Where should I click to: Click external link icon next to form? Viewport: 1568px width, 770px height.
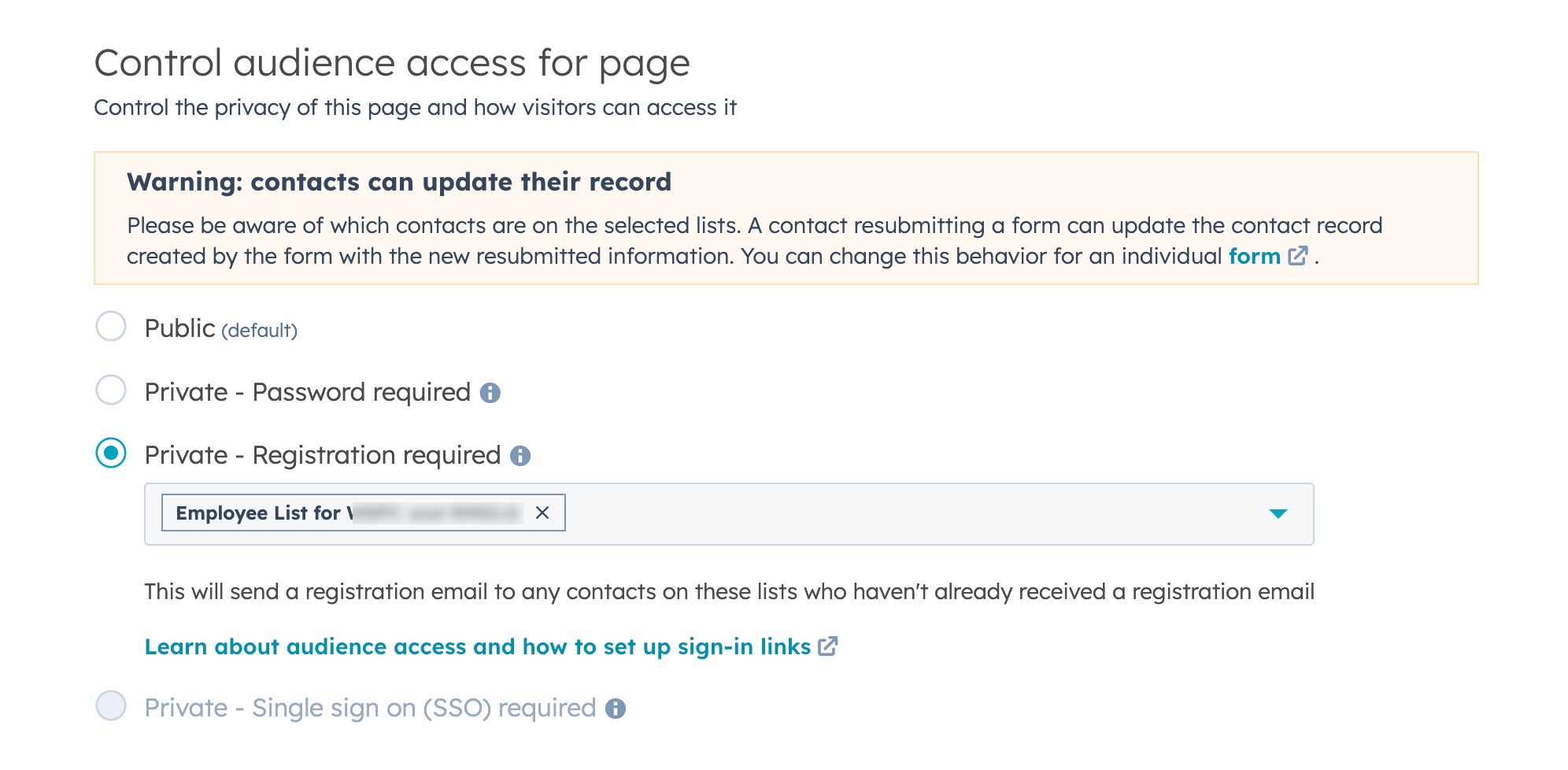coord(1298,256)
